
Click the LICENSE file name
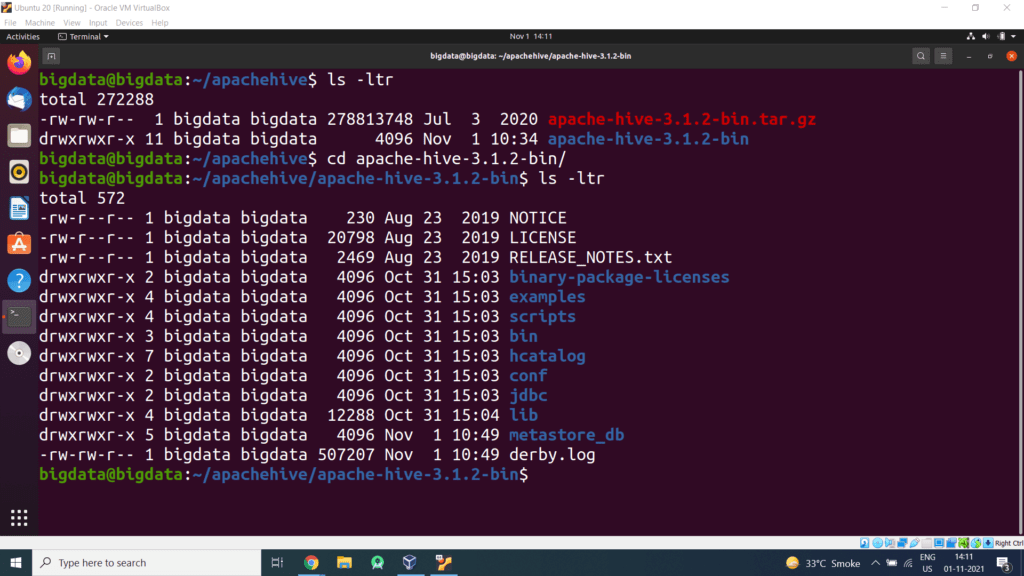coord(543,238)
